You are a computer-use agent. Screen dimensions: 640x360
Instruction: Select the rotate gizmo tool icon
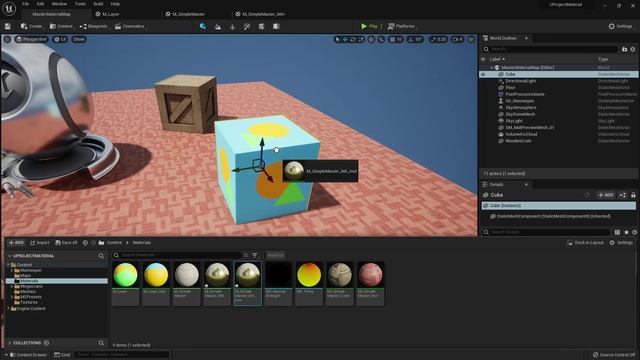point(353,40)
